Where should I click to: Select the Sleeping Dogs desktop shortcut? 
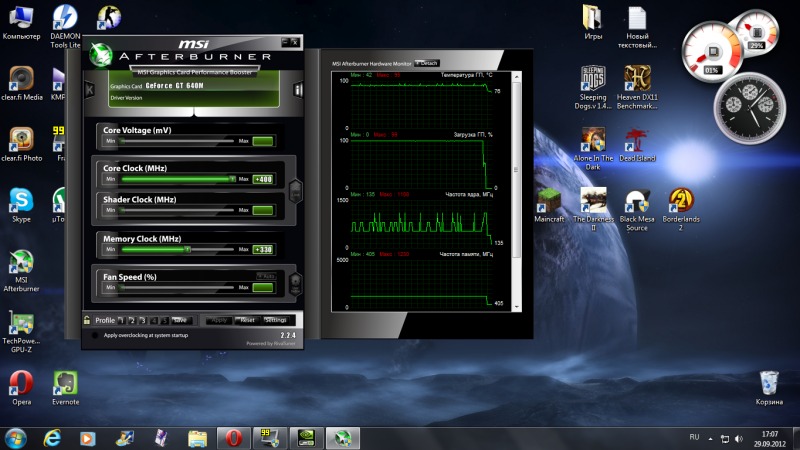pos(593,87)
